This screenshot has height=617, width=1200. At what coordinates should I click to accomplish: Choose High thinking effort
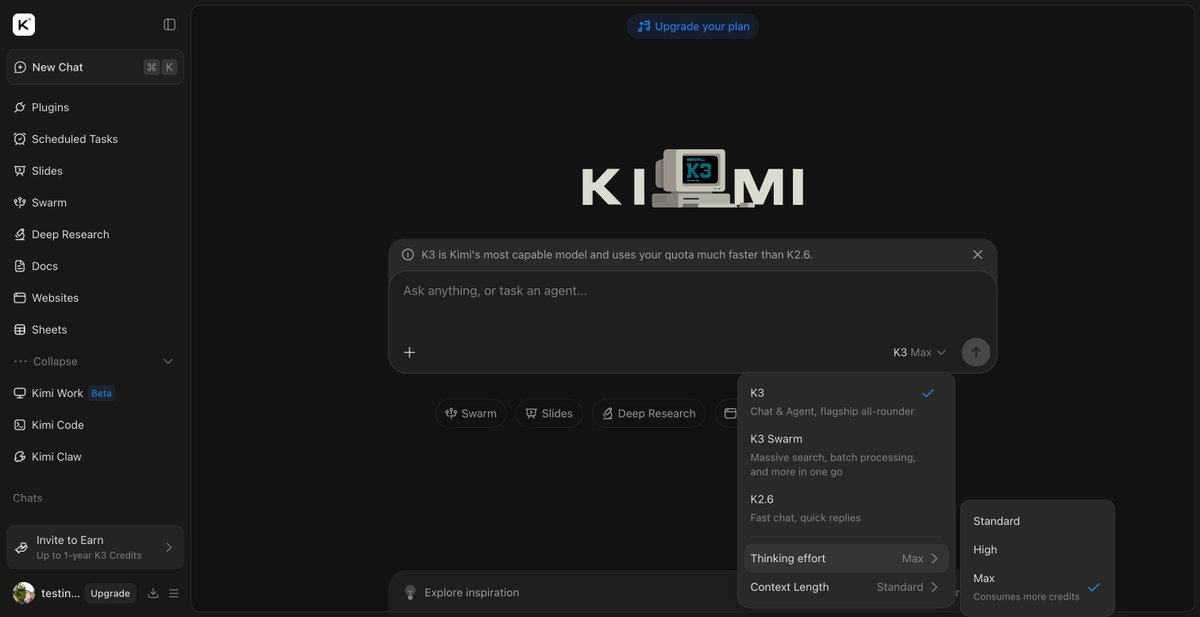tap(1037, 550)
